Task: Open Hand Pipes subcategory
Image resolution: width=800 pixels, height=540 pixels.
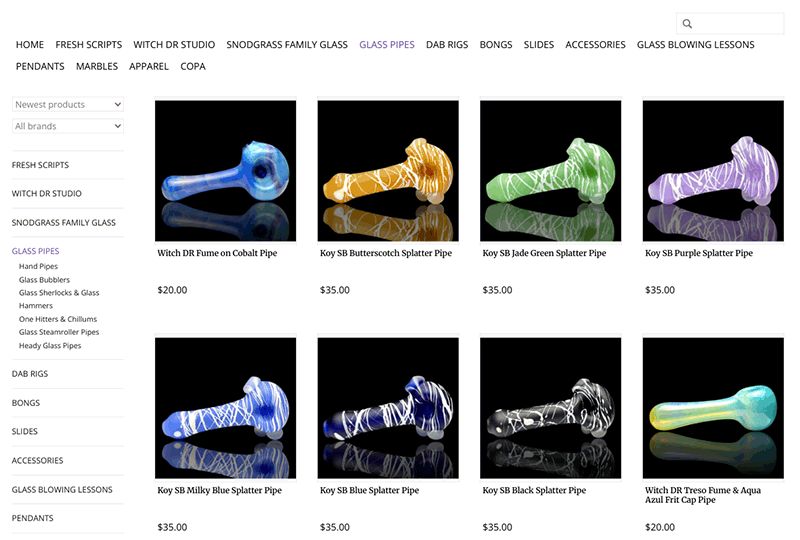Action: click(38, 266)
